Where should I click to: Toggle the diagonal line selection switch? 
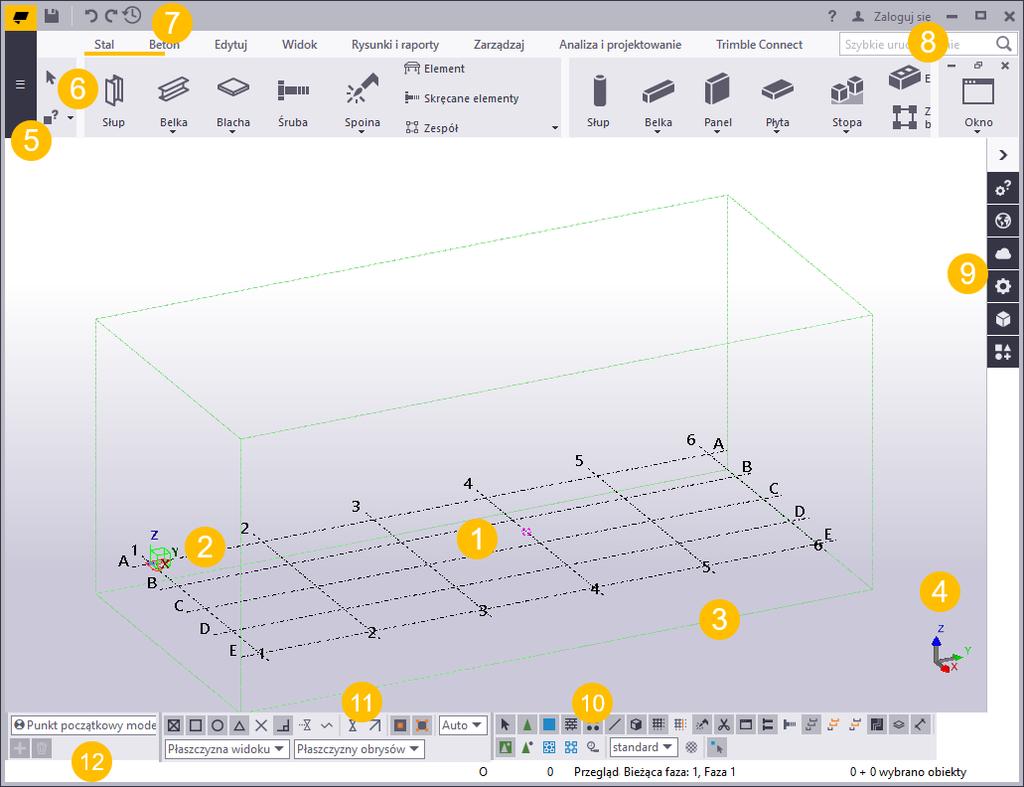pos(615,724)
